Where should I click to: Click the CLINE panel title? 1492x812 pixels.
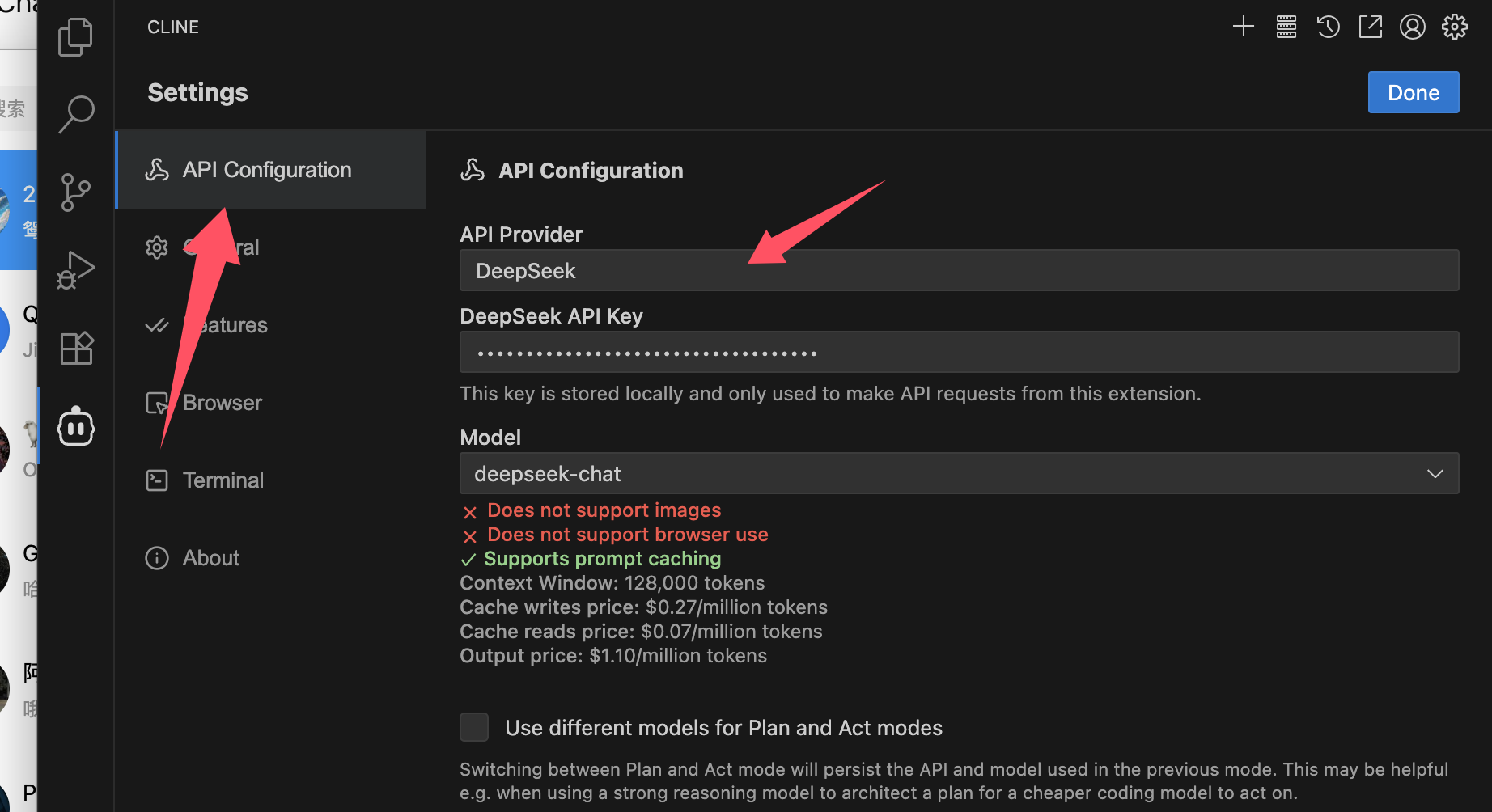(173, 27)
